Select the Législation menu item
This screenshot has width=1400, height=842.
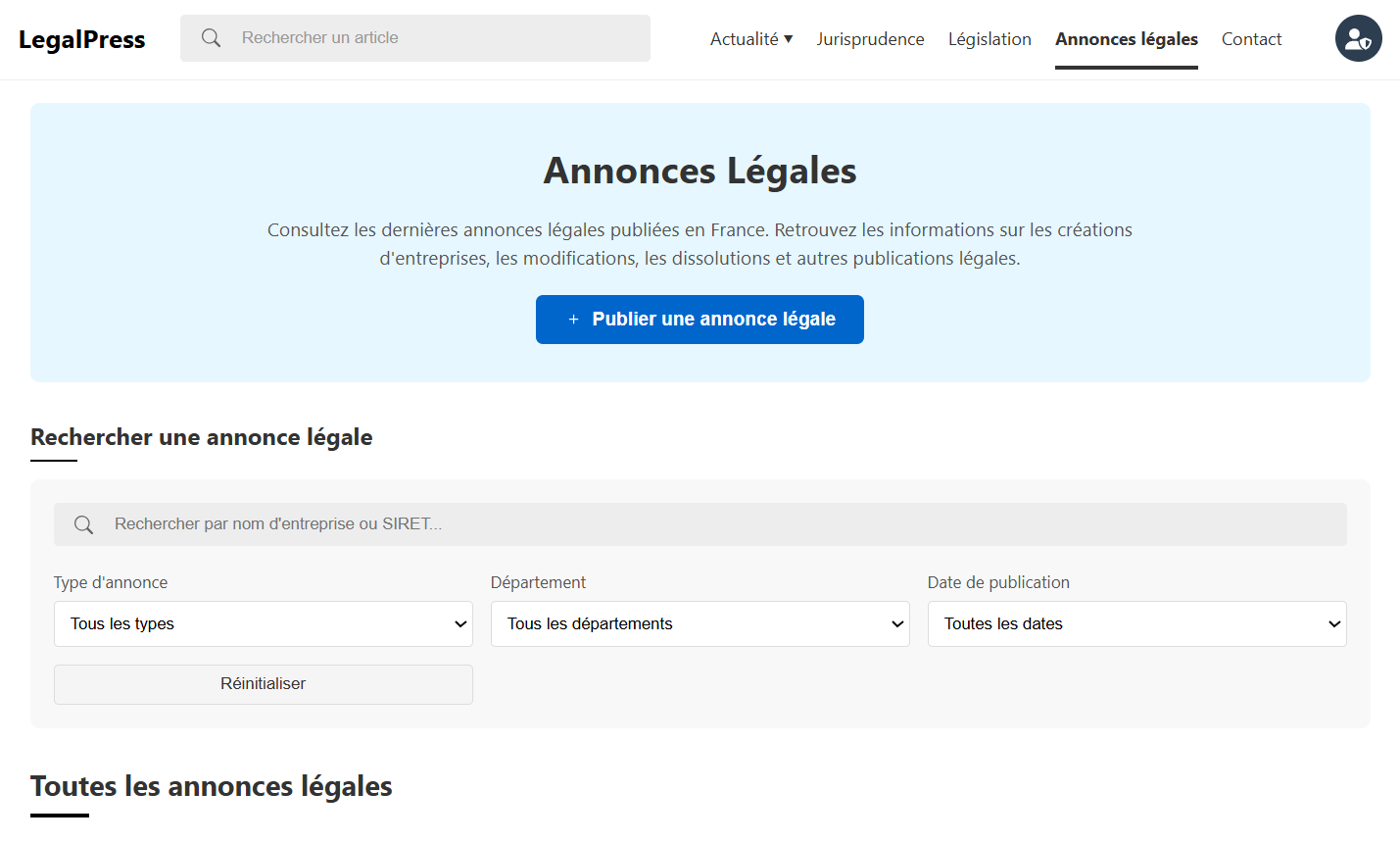click(x=990, y=38)
